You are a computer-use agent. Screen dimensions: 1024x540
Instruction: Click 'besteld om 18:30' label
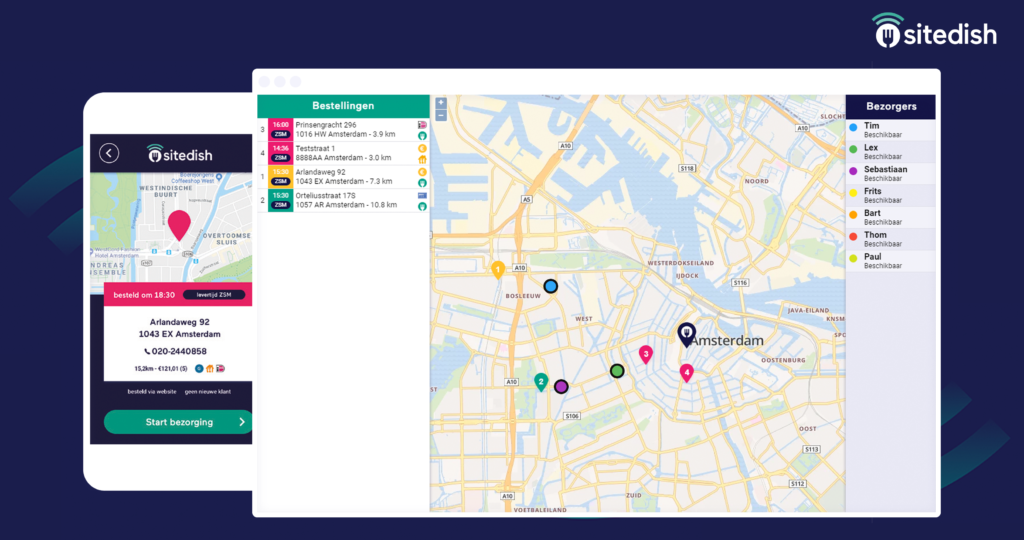coord(144,295)
